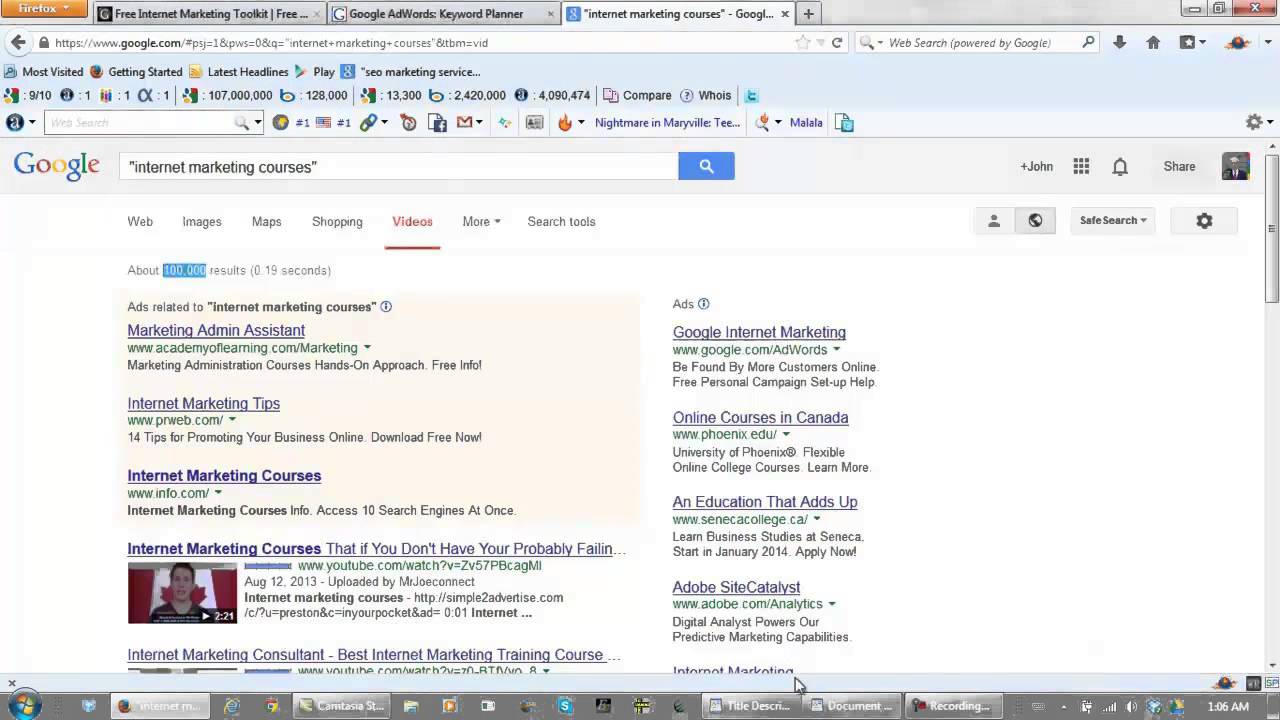This screenshot has height=720, width=1280.
Task: Open the Adobe SiteCatalyst ad
Action: [x=736, y=587]
